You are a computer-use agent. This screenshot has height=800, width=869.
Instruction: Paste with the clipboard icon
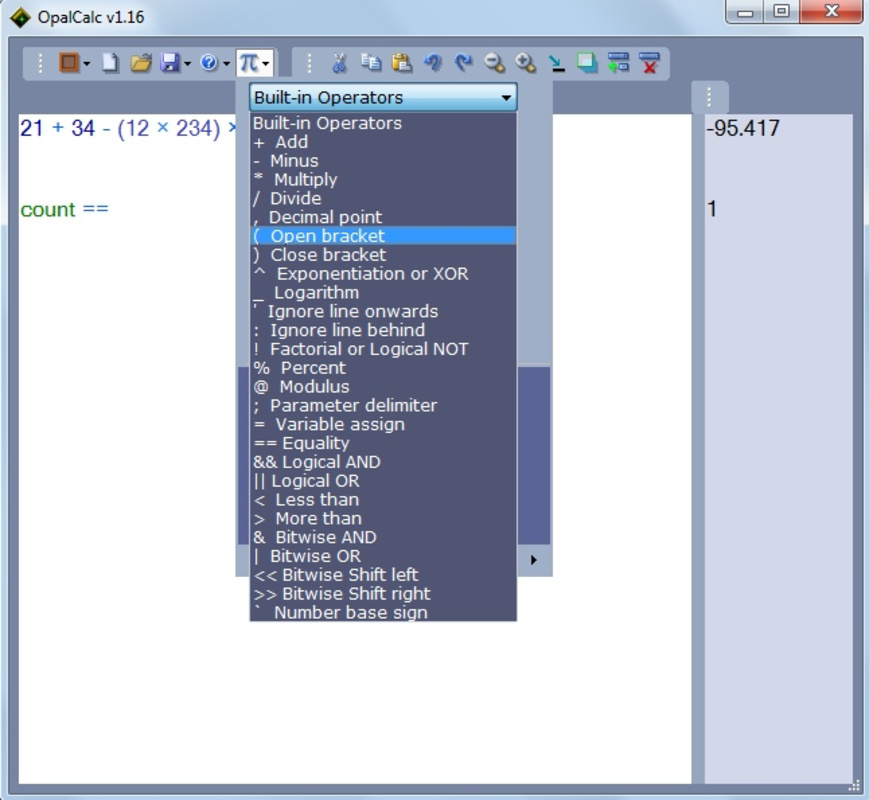(401, 63)
